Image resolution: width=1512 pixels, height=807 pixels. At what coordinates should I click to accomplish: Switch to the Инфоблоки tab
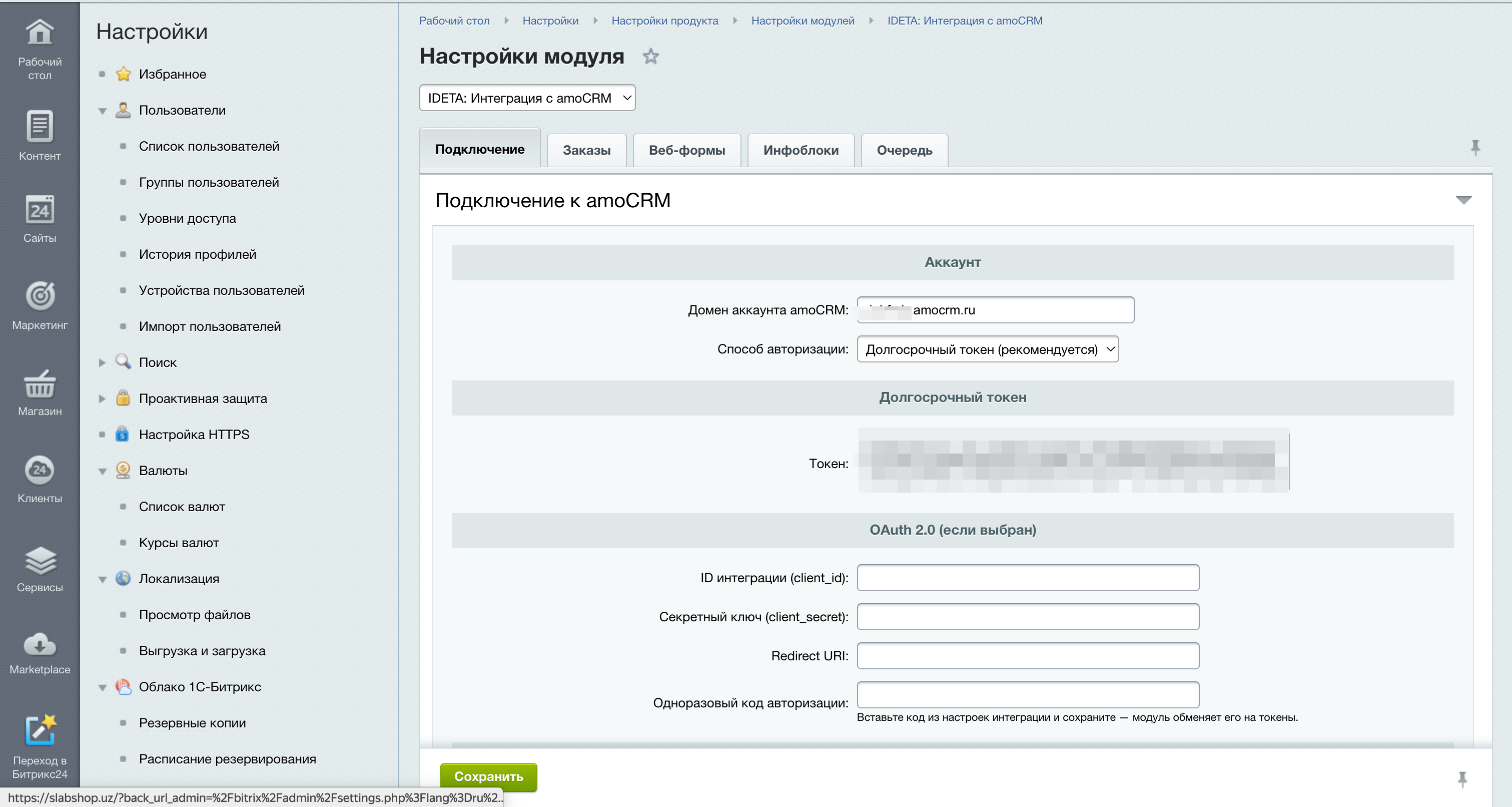point(801,150)
